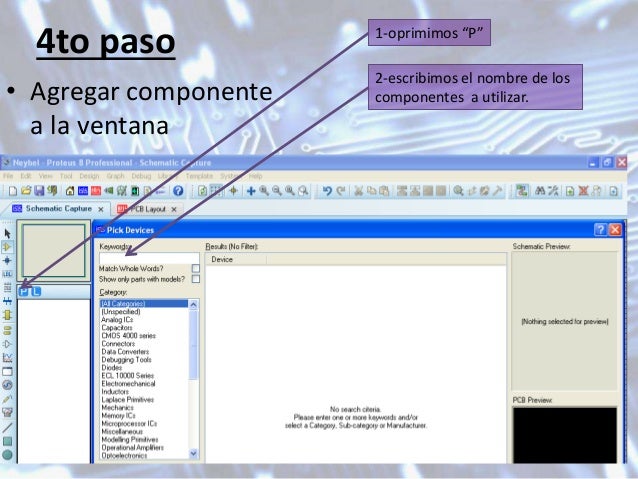638x479 pixels.
Task: Click the binoculars search toolbar icon
Action: (540, 191)
